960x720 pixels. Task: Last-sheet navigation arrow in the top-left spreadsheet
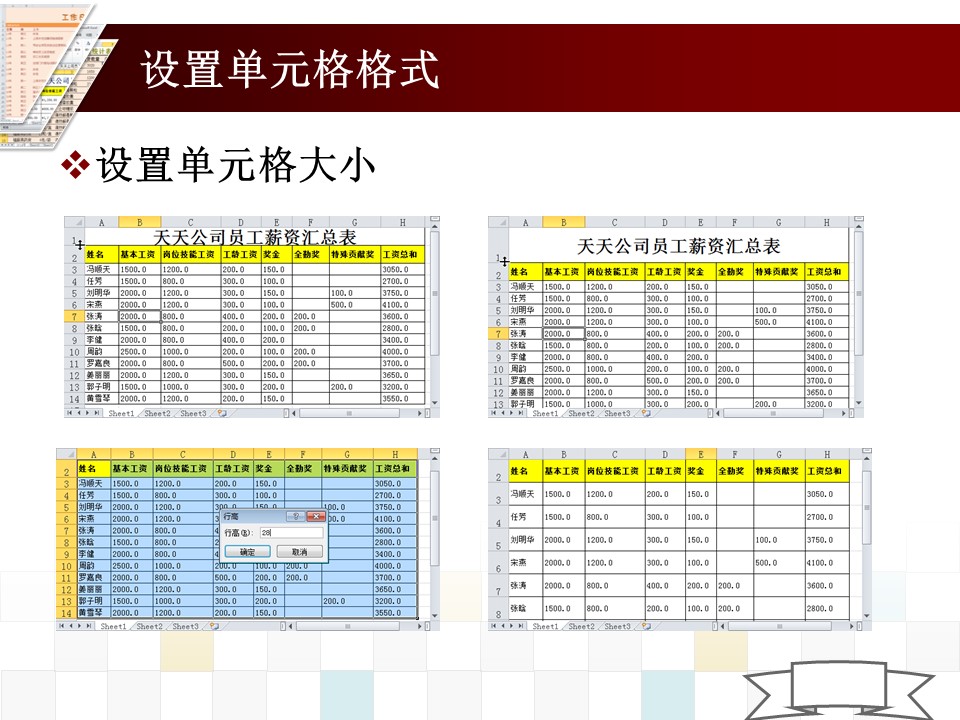coord(97,413)
